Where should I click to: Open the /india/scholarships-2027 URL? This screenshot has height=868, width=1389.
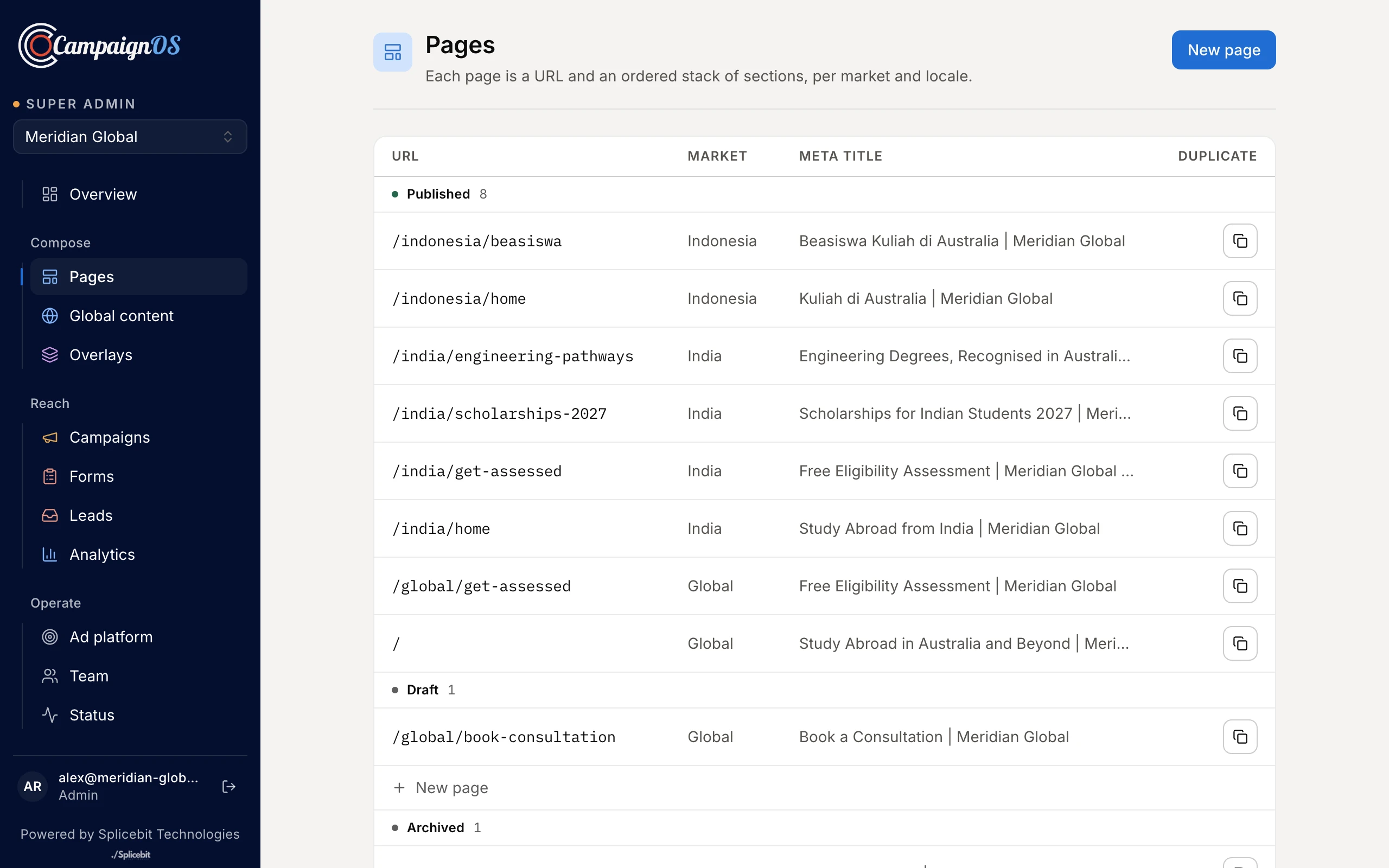pos(499,413)
